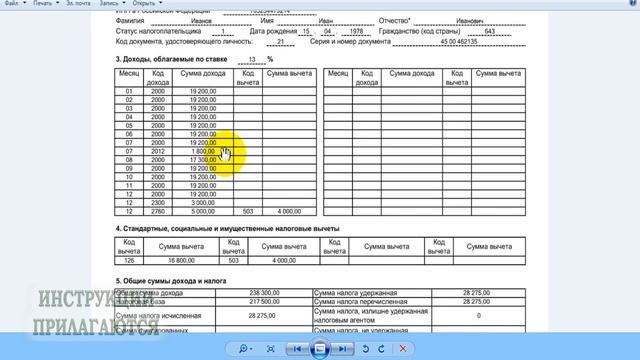
Task: Click month cell "11" in income table
Action: 129,186
